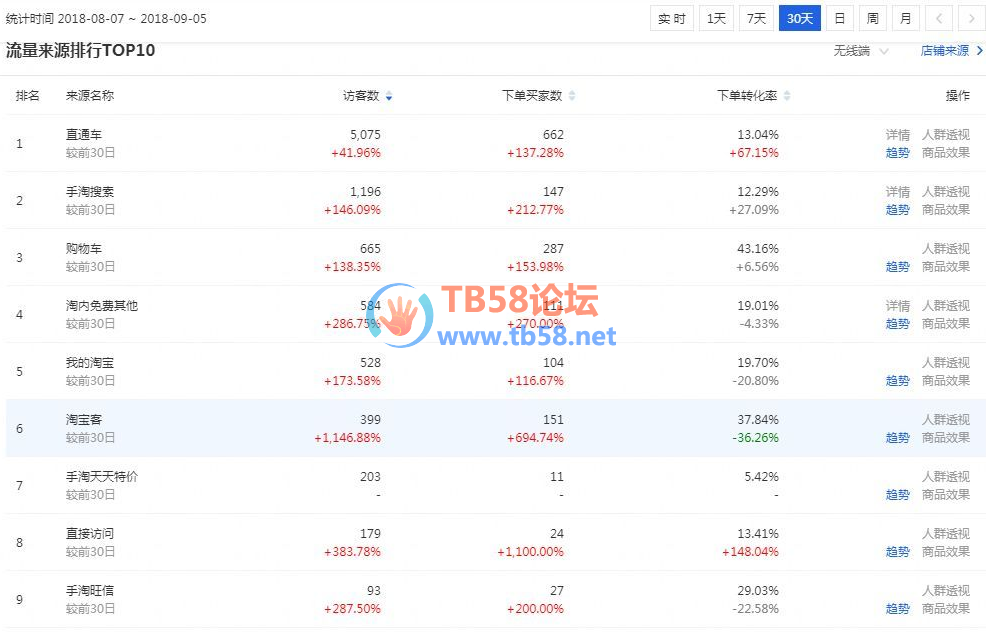
Task: Click the -36.26% conversion change
Action: click(755, 438)
